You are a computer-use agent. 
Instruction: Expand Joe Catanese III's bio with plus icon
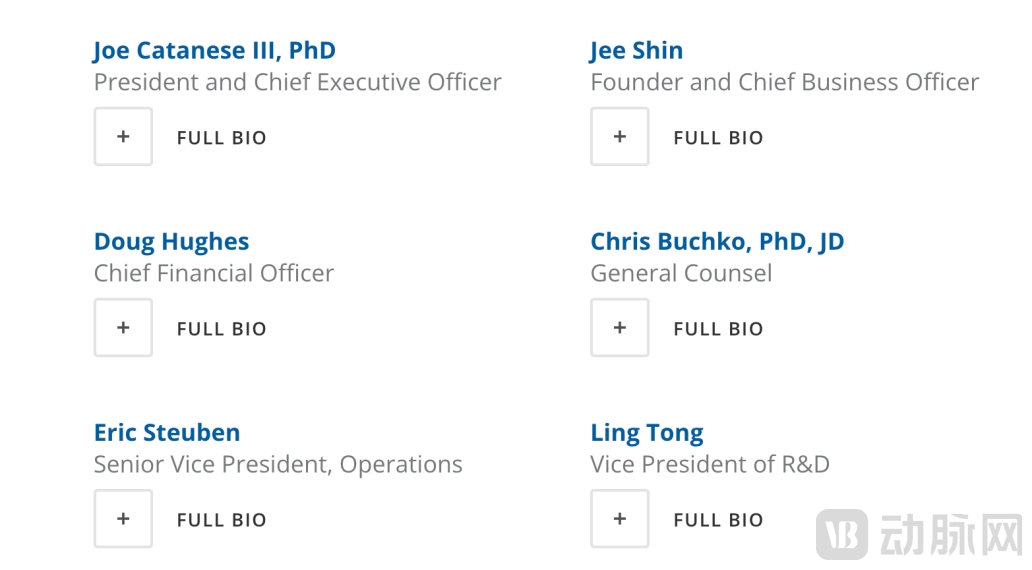coord(123,137)
